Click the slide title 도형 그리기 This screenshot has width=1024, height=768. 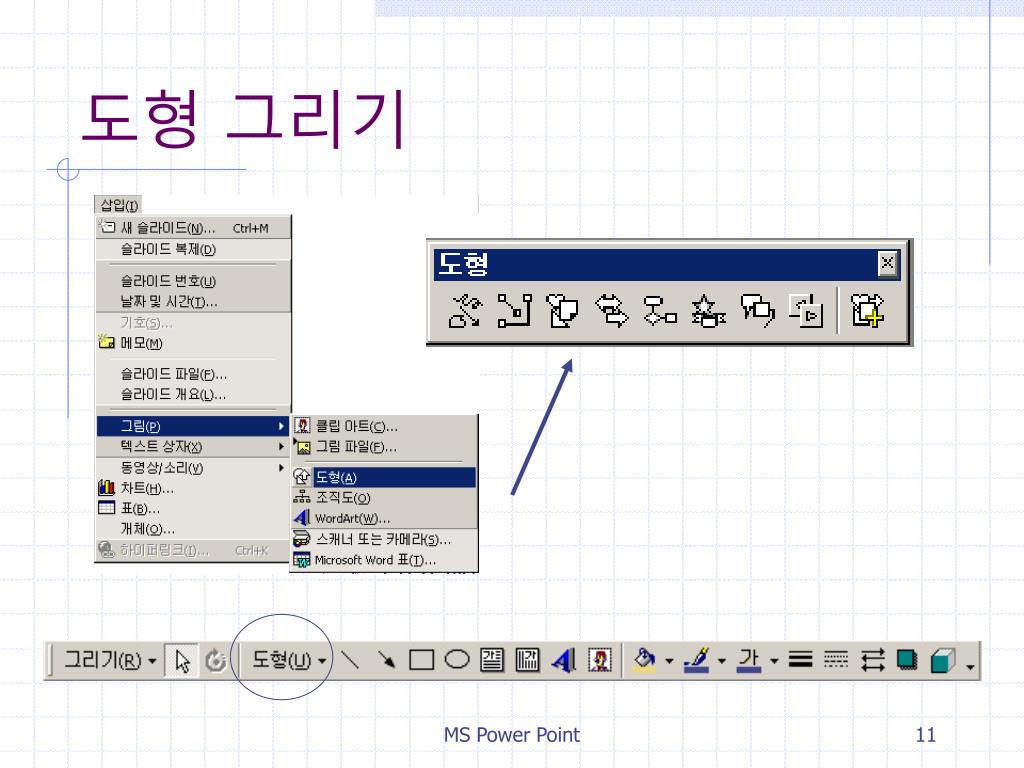click(244, 118)
